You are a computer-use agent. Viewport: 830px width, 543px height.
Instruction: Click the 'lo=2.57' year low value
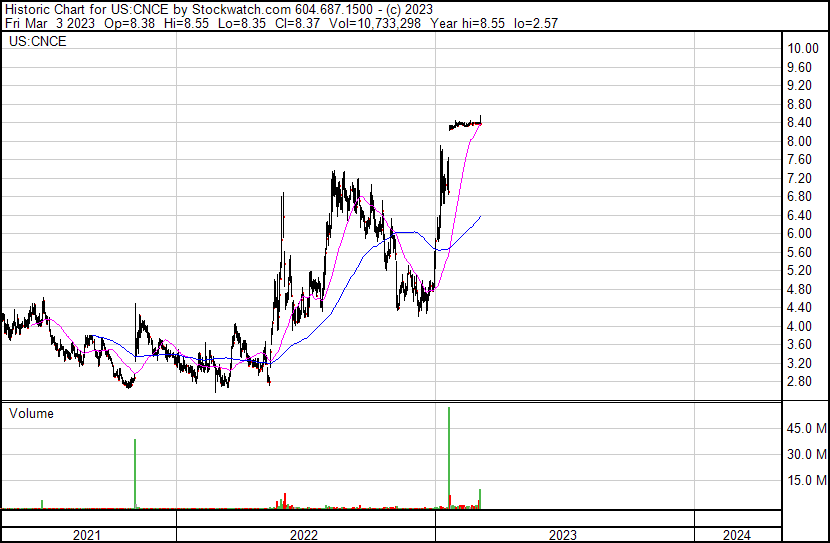[536, 23]
